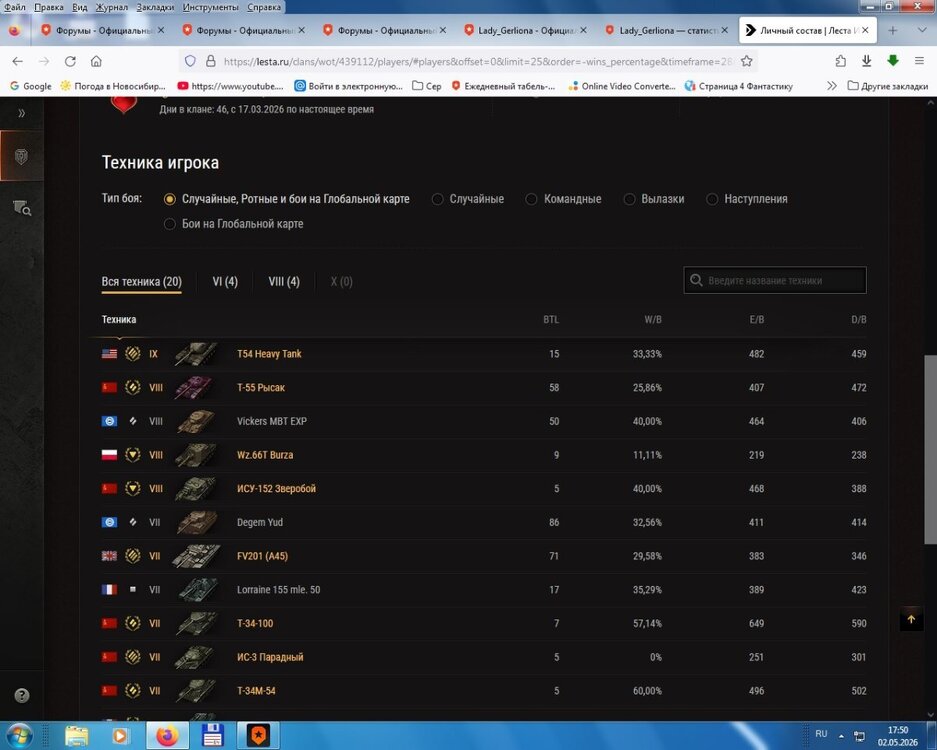Click the page vertical scrollbar thumb
The image size is (937, 750).
pyautogui.click(x=930, y=449)
